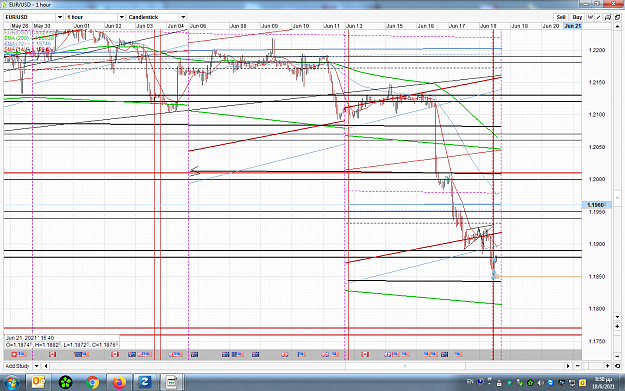
Task: Open Firefox from the taskbar
Action: (x=119, y=383)
